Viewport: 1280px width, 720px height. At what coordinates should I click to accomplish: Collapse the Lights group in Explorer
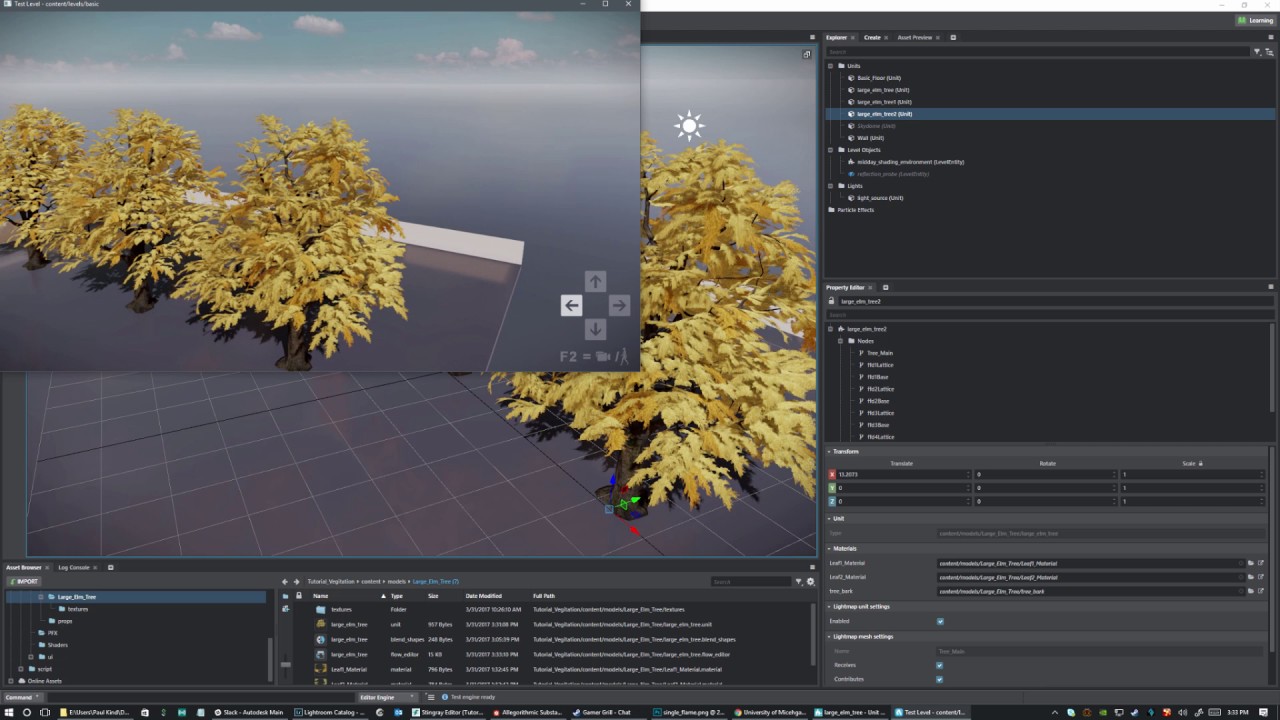830,186
